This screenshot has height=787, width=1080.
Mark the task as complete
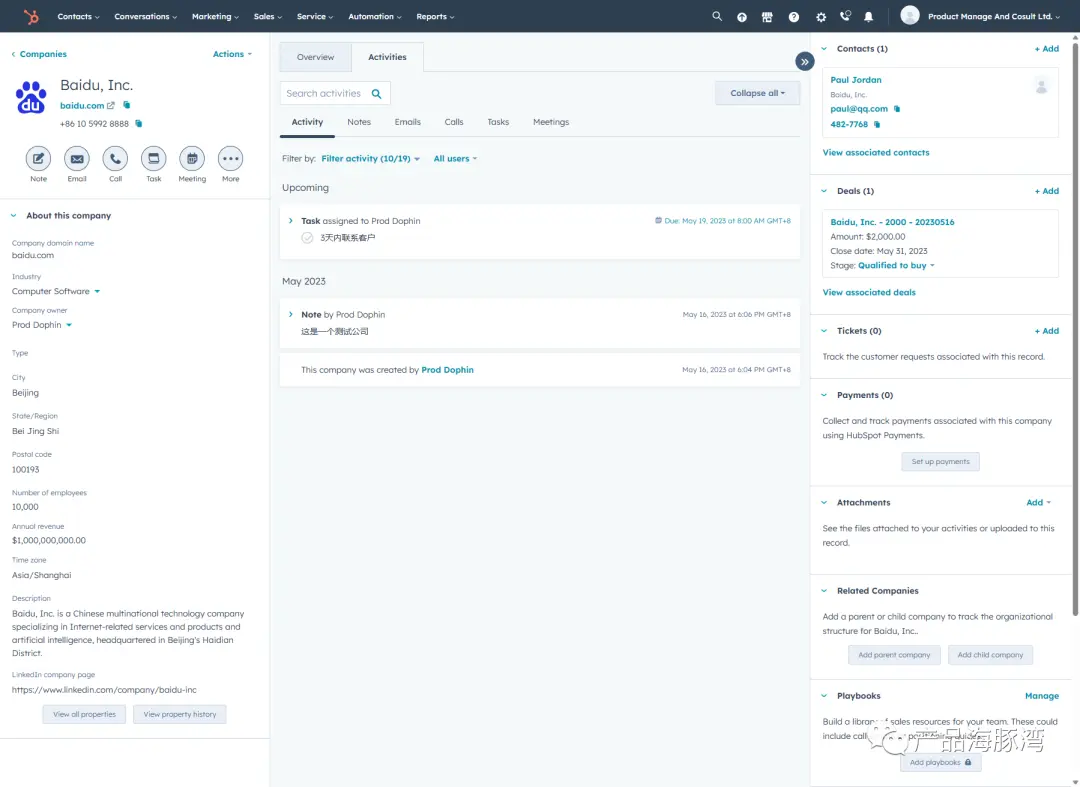coord(307,238)
